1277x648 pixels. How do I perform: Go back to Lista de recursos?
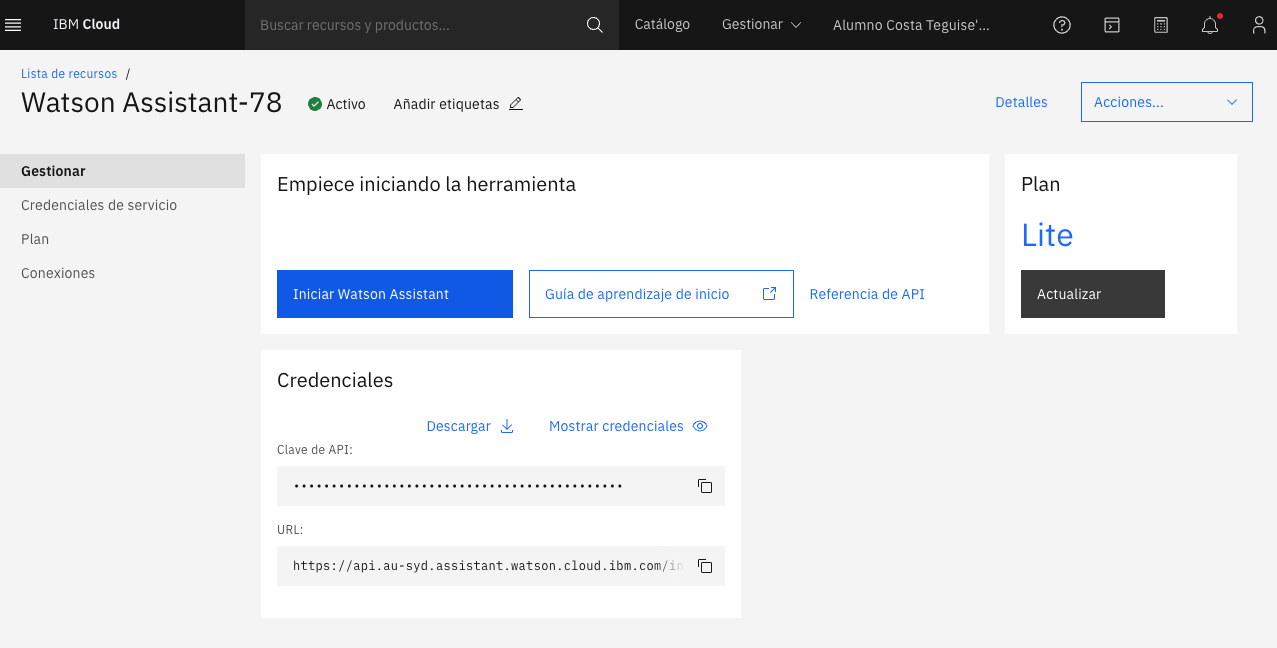tap(68, 73)
